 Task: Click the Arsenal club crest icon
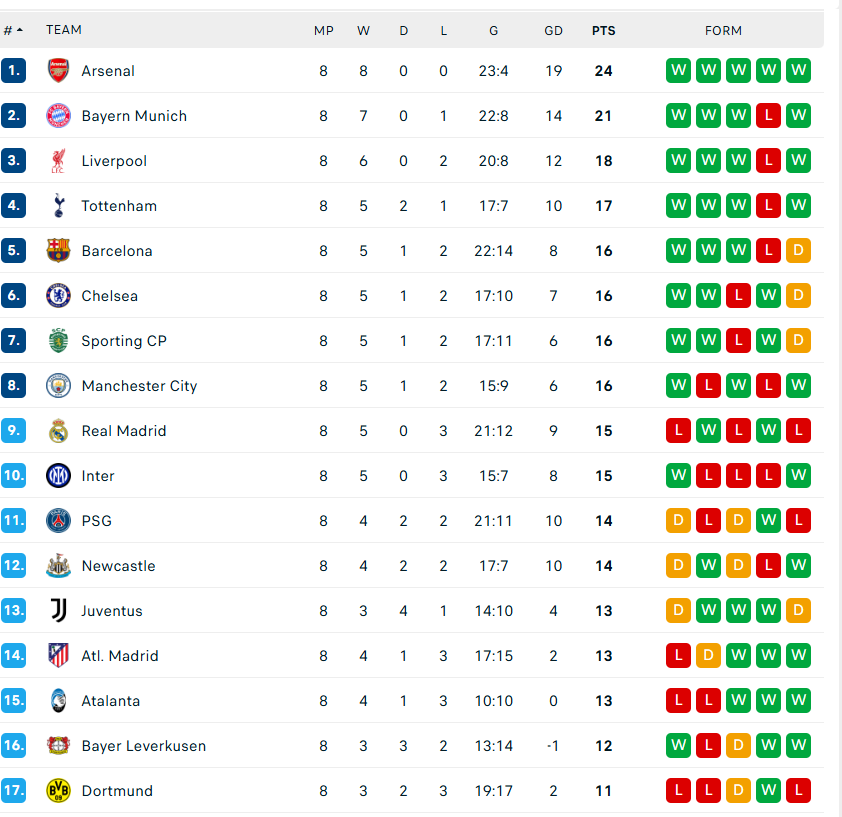point(59,71)
